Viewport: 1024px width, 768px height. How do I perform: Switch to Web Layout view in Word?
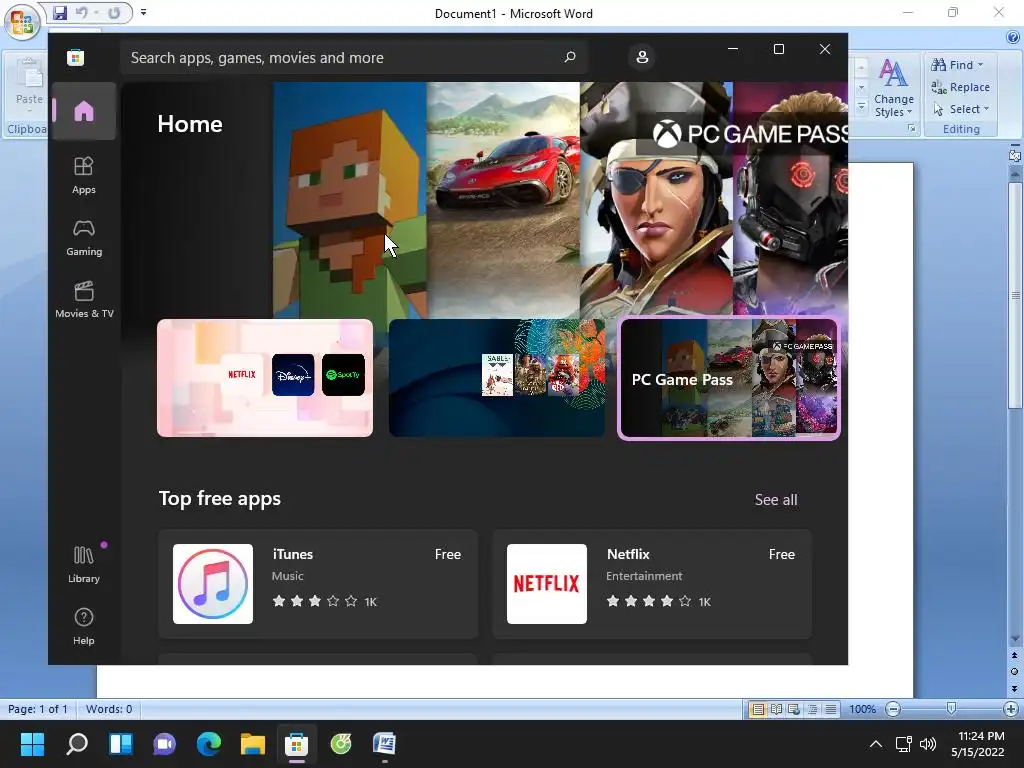(794, 709)
